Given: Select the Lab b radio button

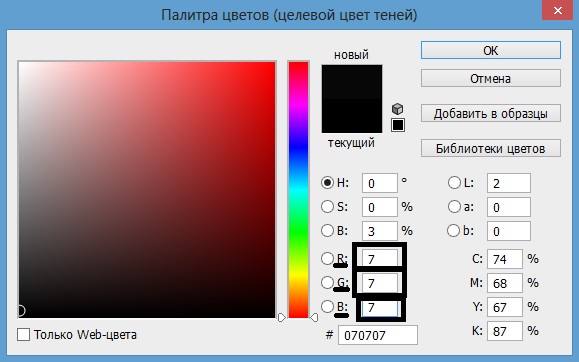Looking at the screenshot, I should (x=453, y=230).
